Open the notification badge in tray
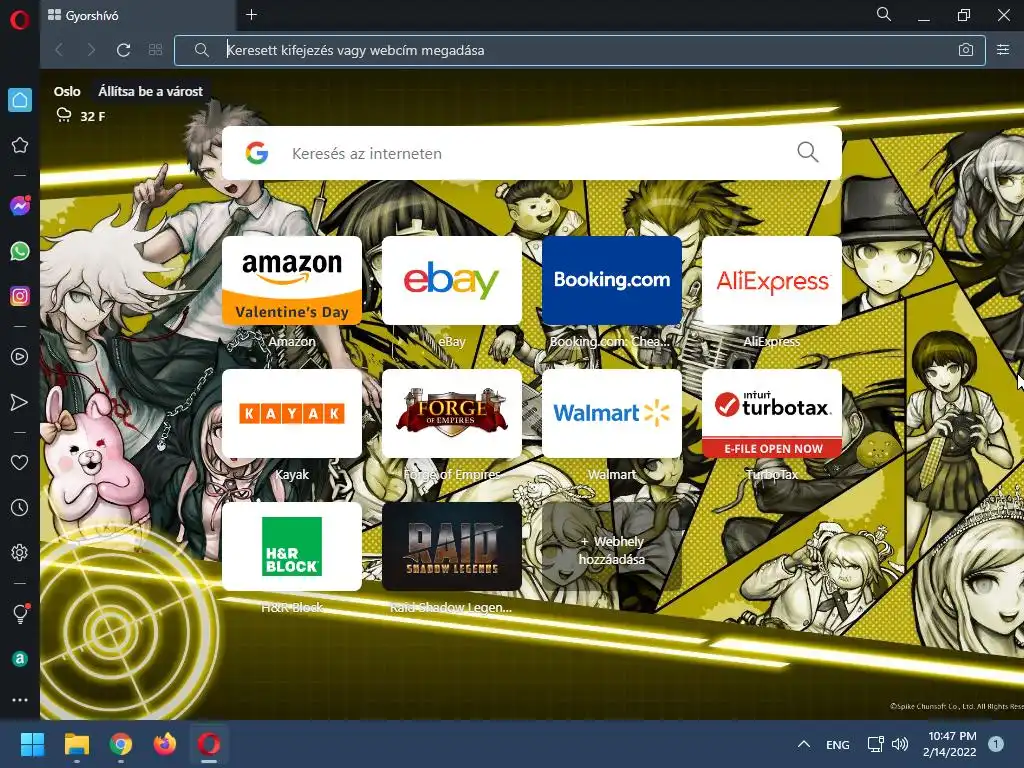The width and height of the screenshot is (1024, 768). [x=996, y=744]
